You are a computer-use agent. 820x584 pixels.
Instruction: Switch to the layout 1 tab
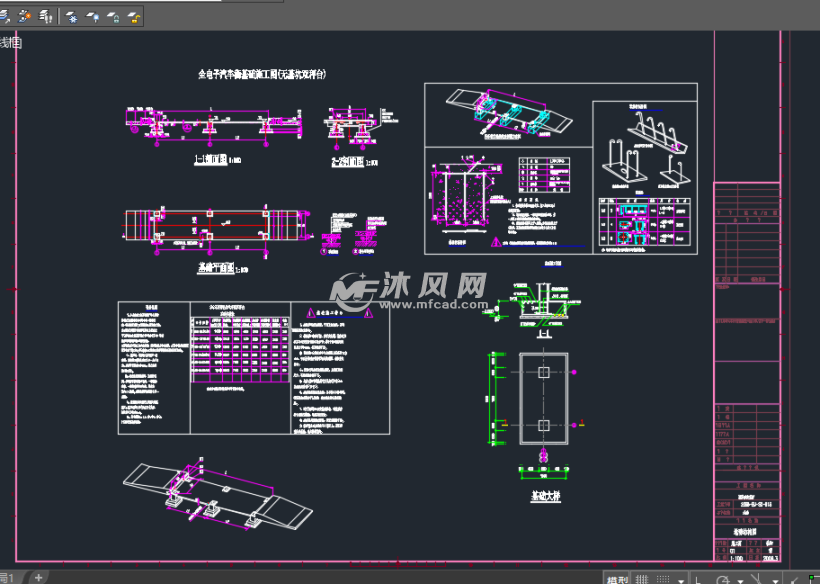coord(8,577)
